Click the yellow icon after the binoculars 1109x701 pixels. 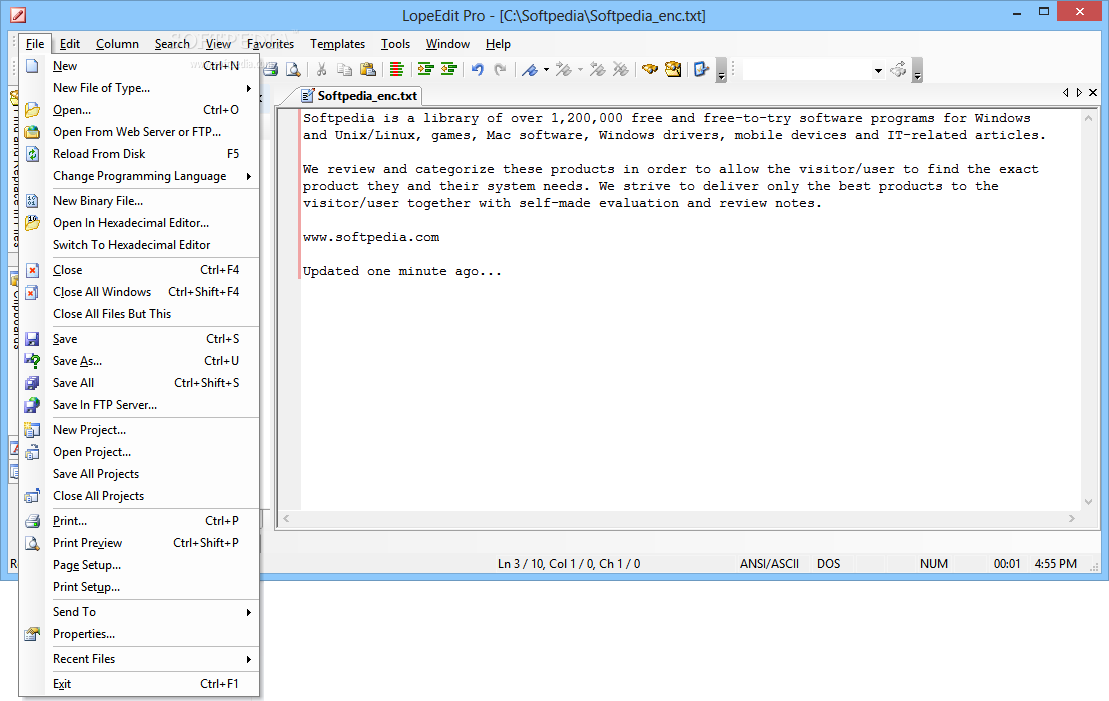click(673, 69)
